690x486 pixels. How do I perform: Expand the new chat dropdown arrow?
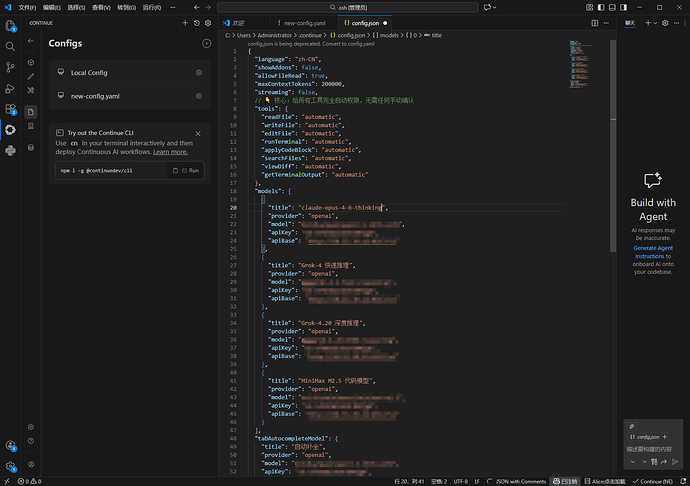coord(655,23)
